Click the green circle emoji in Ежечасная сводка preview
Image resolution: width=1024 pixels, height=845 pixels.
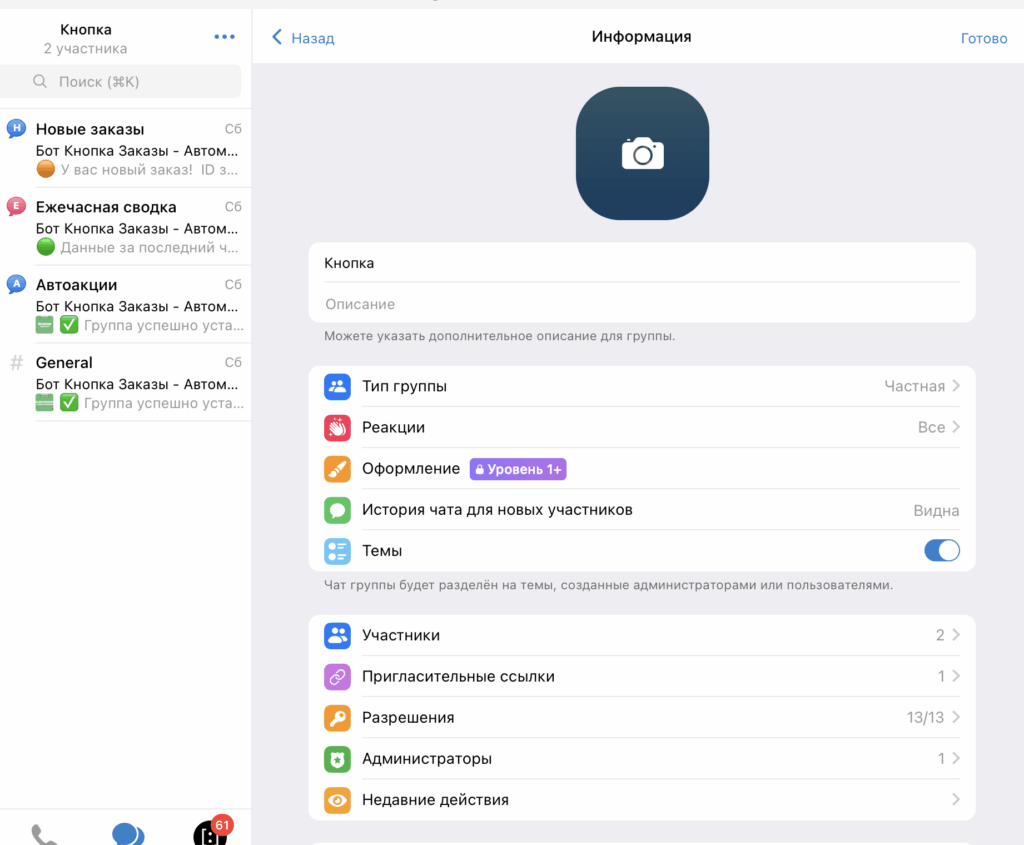(x=46, y=247)
